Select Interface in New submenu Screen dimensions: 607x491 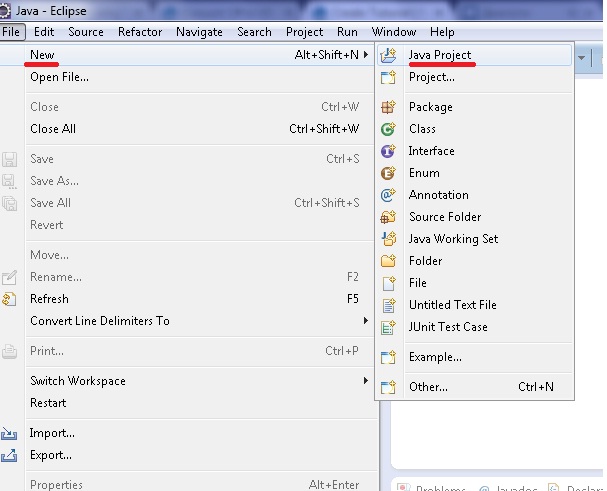pos(475,151)
